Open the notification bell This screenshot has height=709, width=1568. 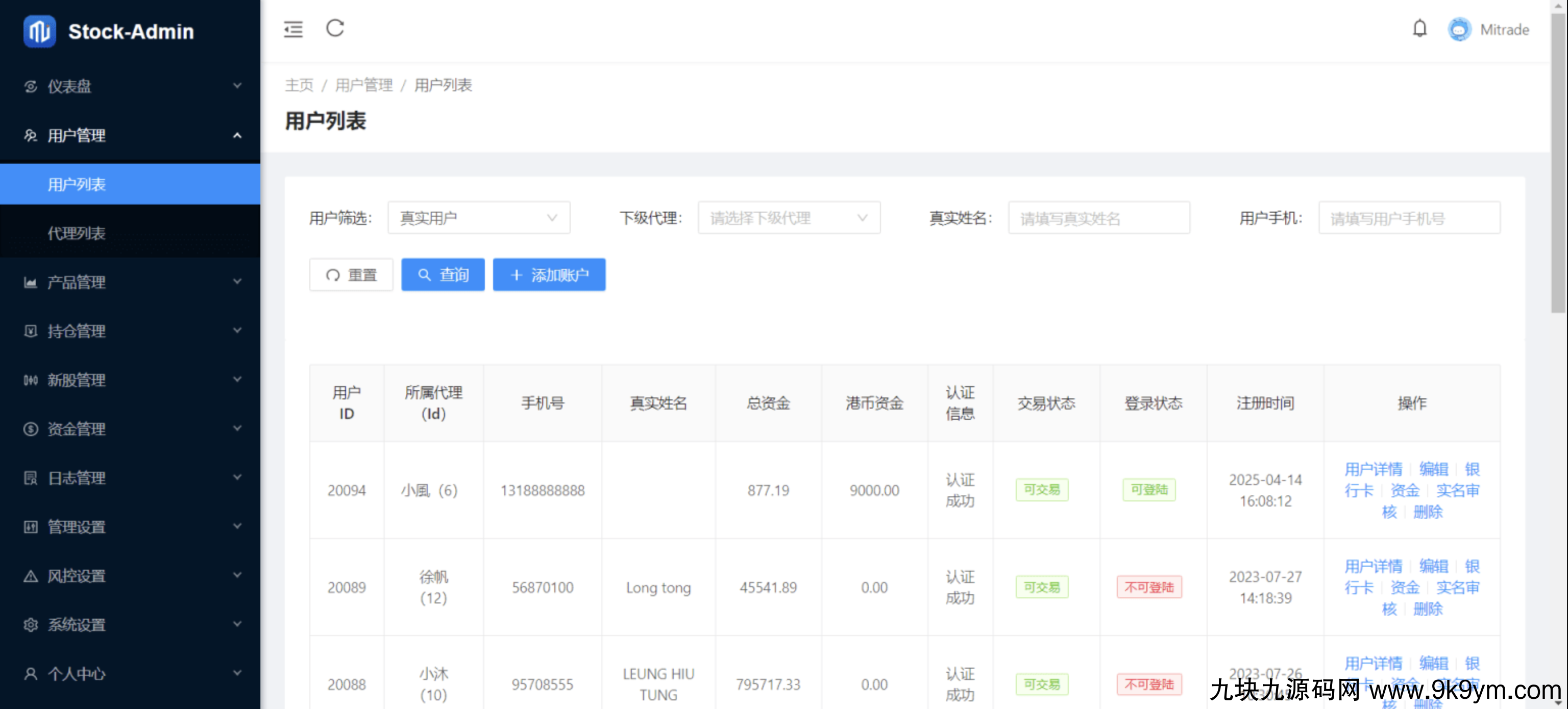coord(1419,29)
